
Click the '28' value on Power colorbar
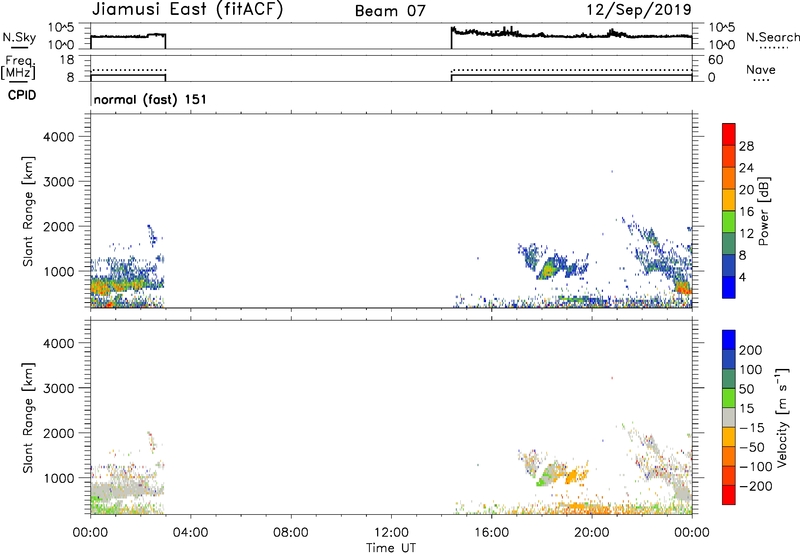(x=746, y=146)
